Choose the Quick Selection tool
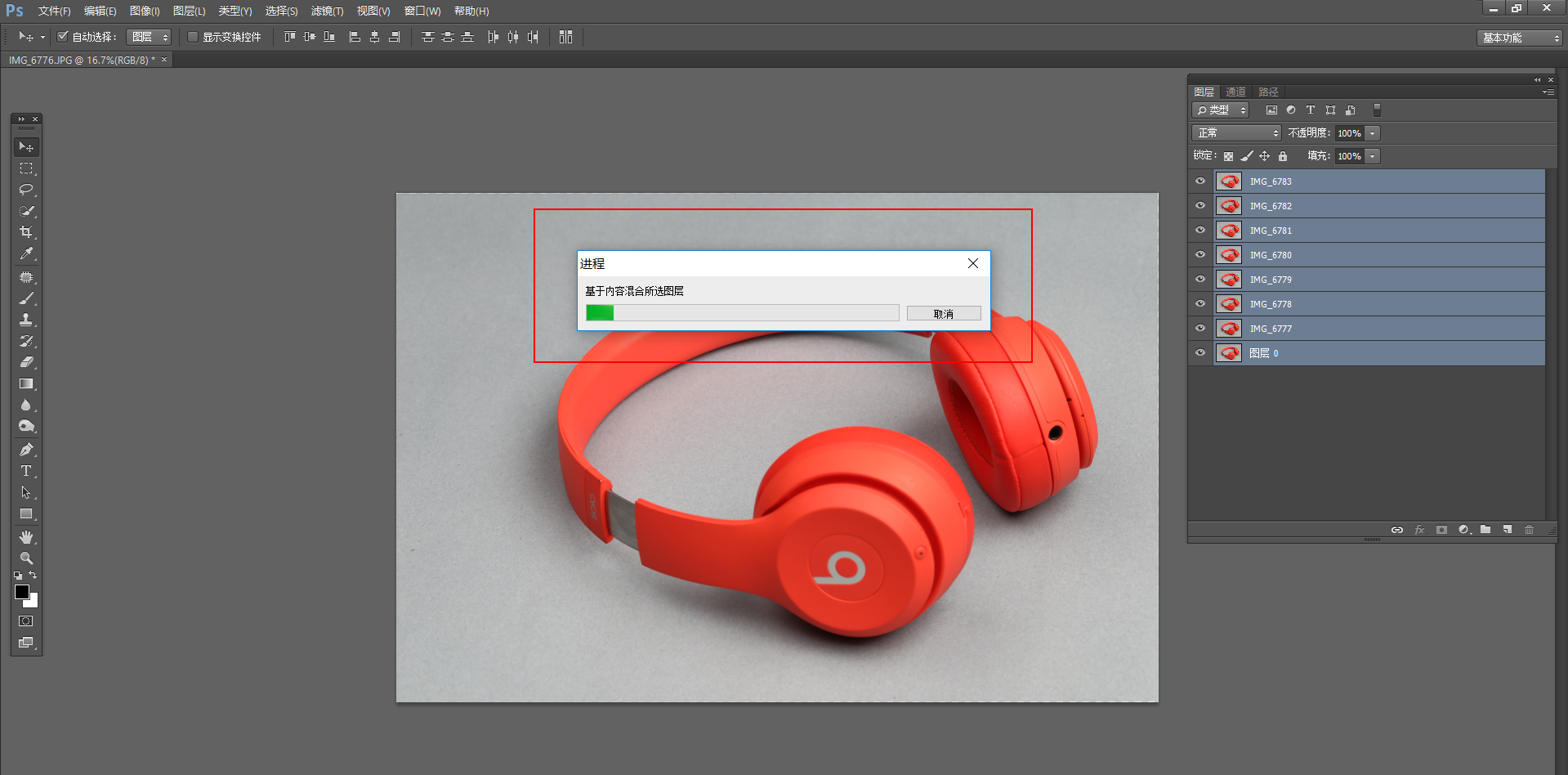This screenshot has height=775, width=1568. [x=26, y=211]
